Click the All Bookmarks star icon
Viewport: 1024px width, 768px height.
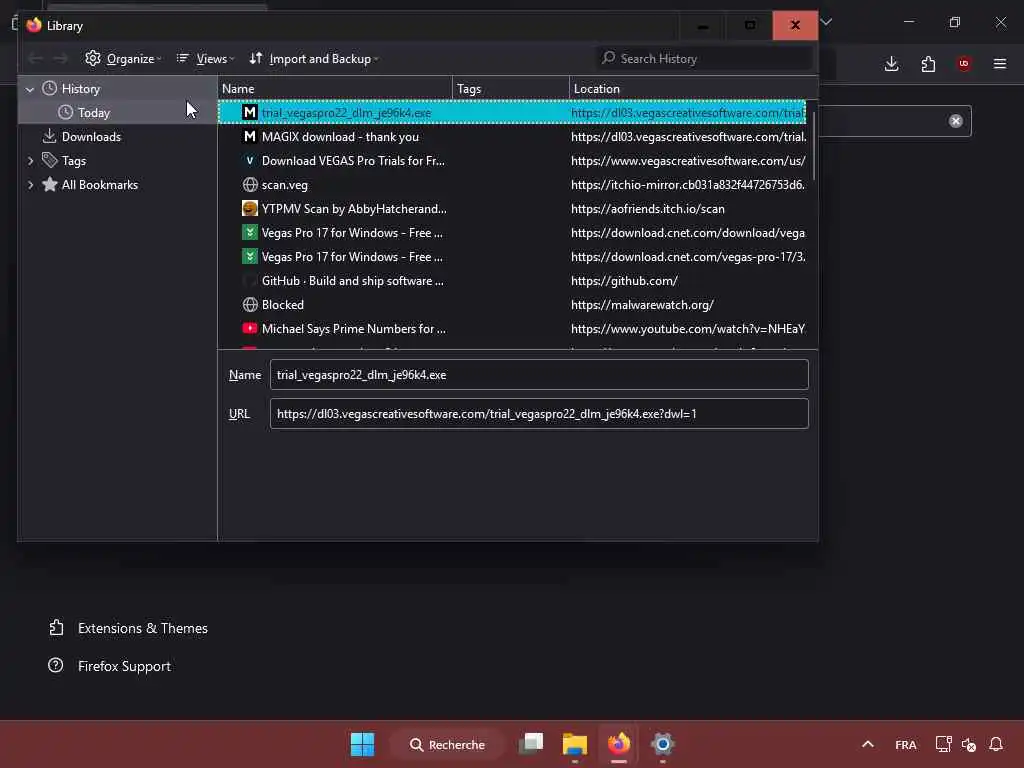pyautogui.click(x=50, y=184)
